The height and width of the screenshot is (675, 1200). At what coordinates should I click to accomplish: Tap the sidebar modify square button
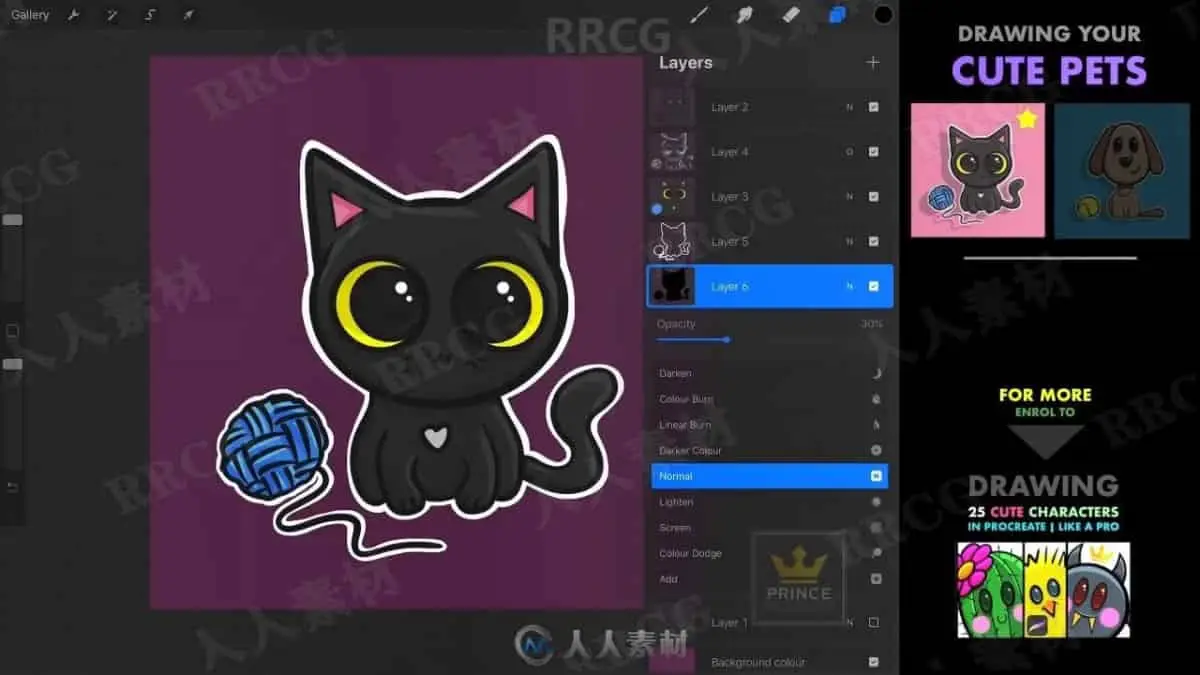[12, 331]
